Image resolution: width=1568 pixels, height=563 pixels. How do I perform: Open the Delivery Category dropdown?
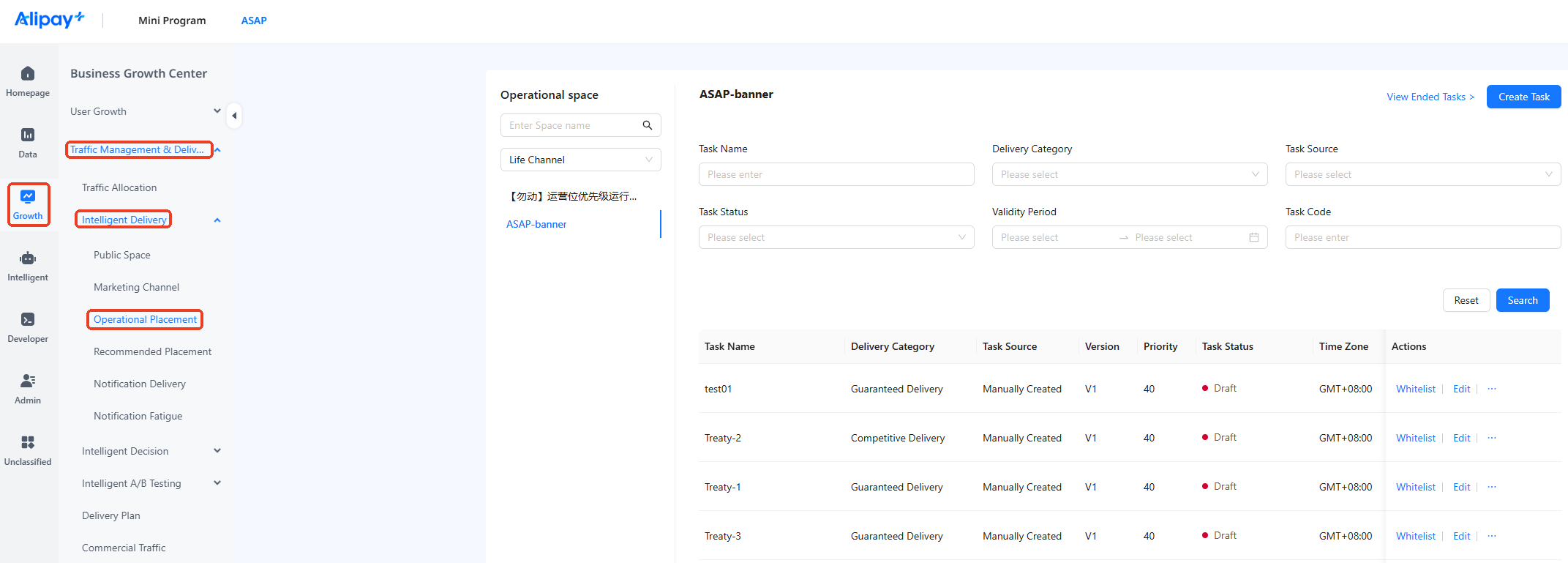coord(1130,174)
